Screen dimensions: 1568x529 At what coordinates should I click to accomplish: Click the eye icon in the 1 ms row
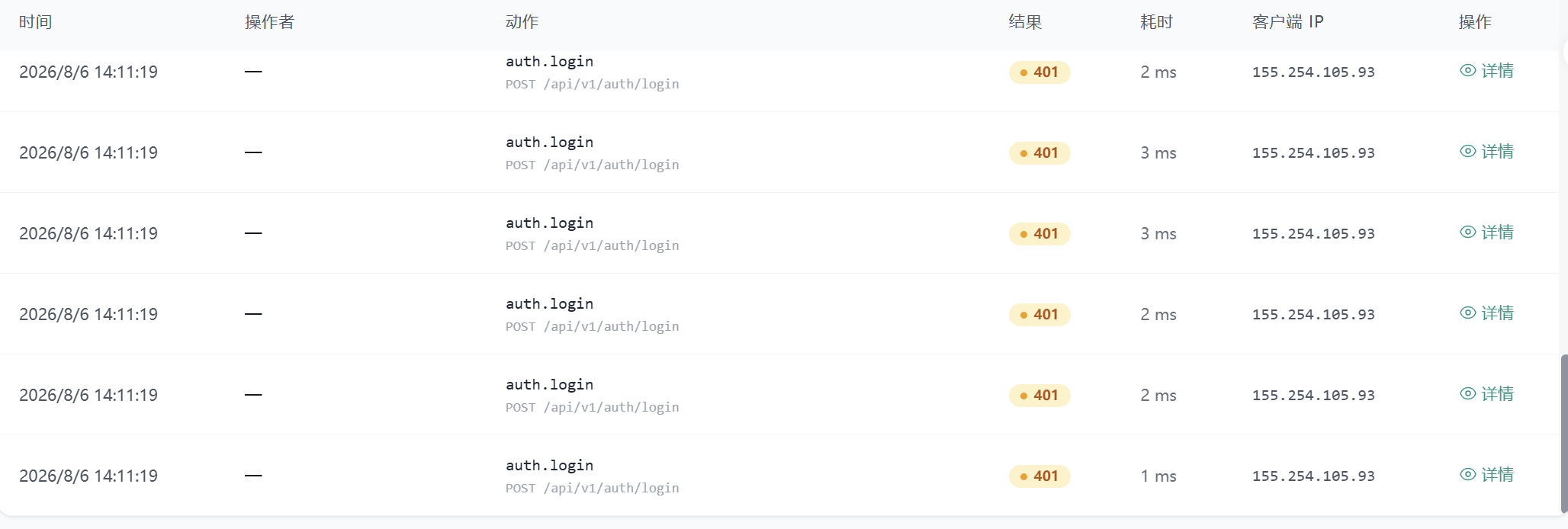point(1468,474)
